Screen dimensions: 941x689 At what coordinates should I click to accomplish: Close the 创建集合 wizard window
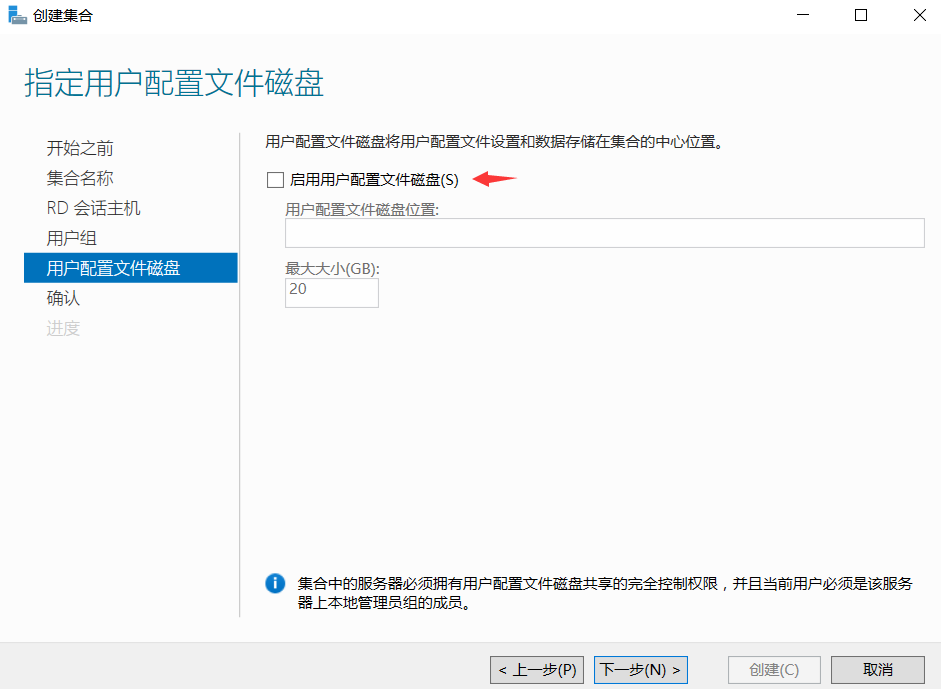917,16
